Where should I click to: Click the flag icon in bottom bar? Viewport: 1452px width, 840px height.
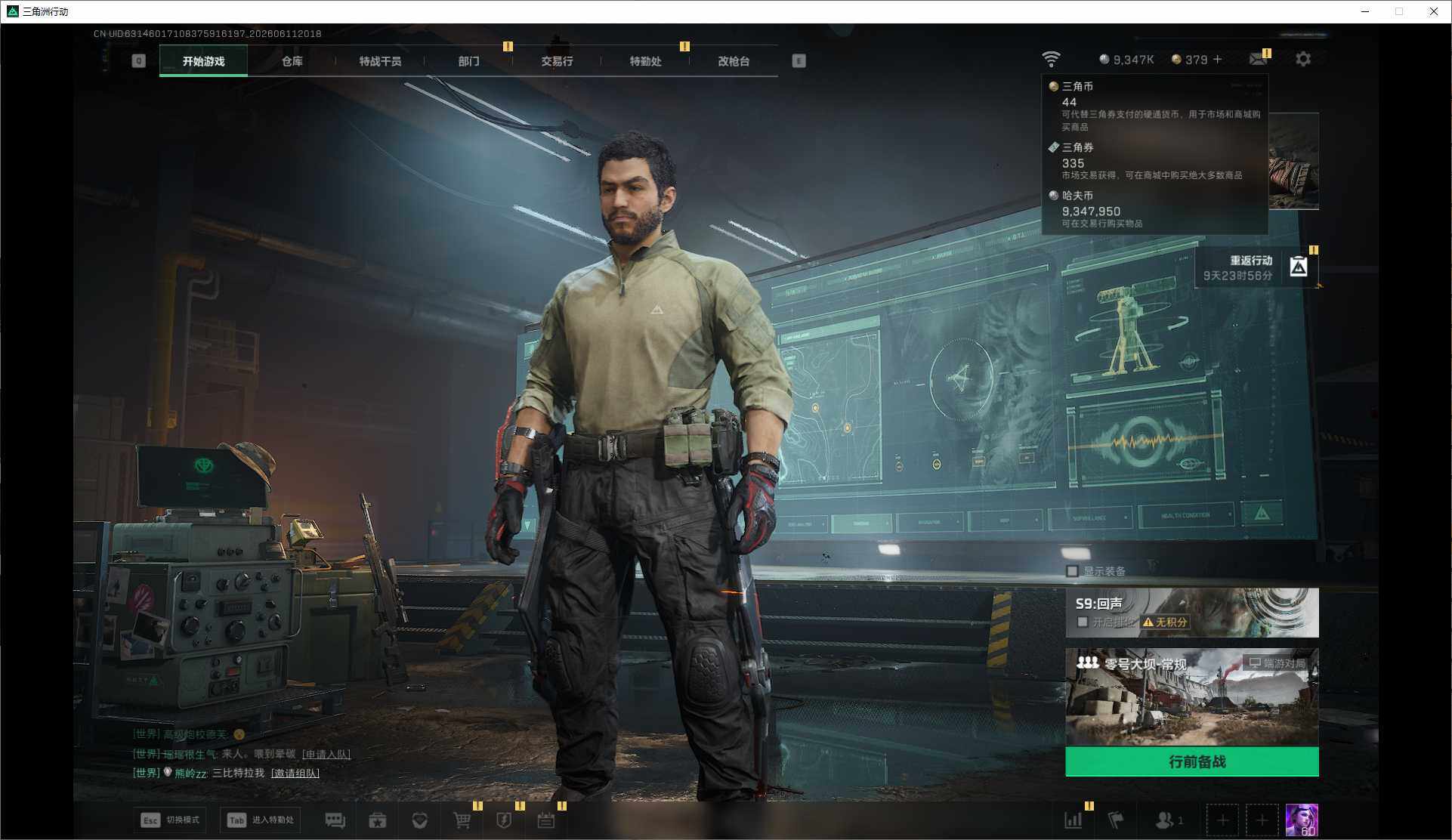tap(1115, 820)
